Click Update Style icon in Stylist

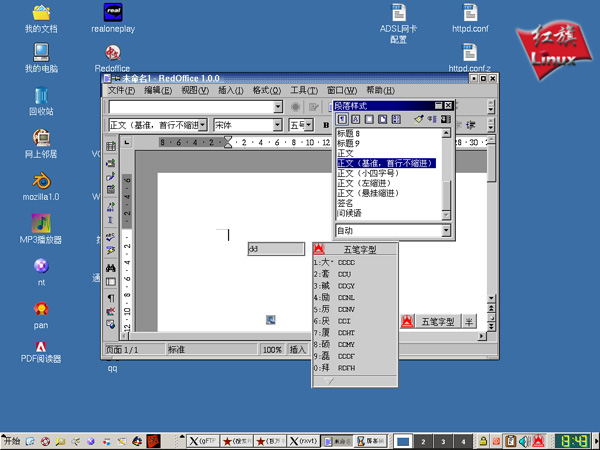tap(446, 119)
